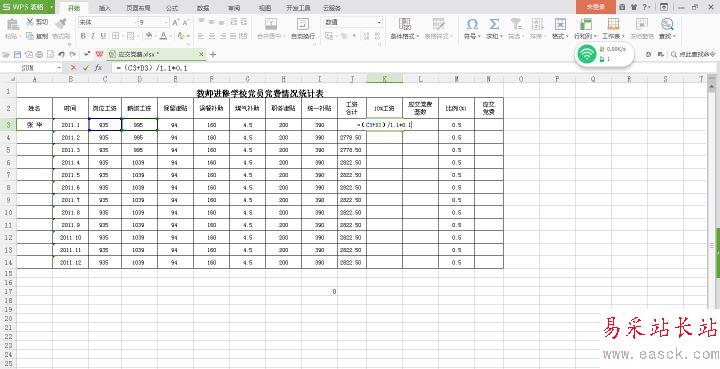The height and width of the screenshot is (369, 720).
Task: Switch to the 插入 (Insert) ribbon tab
Action: [x=105, y=8]
